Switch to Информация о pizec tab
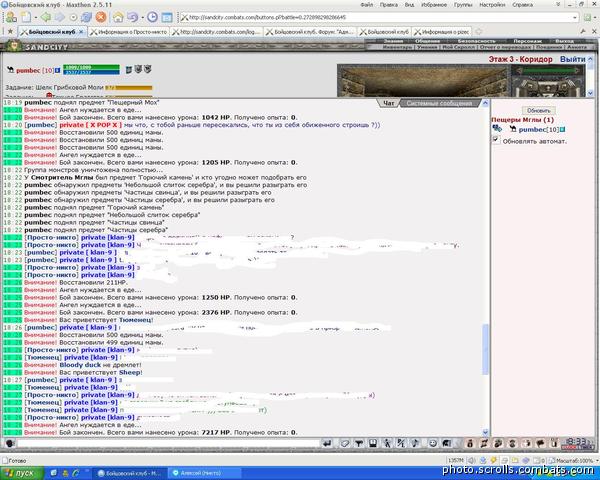 tap(442, 32)
